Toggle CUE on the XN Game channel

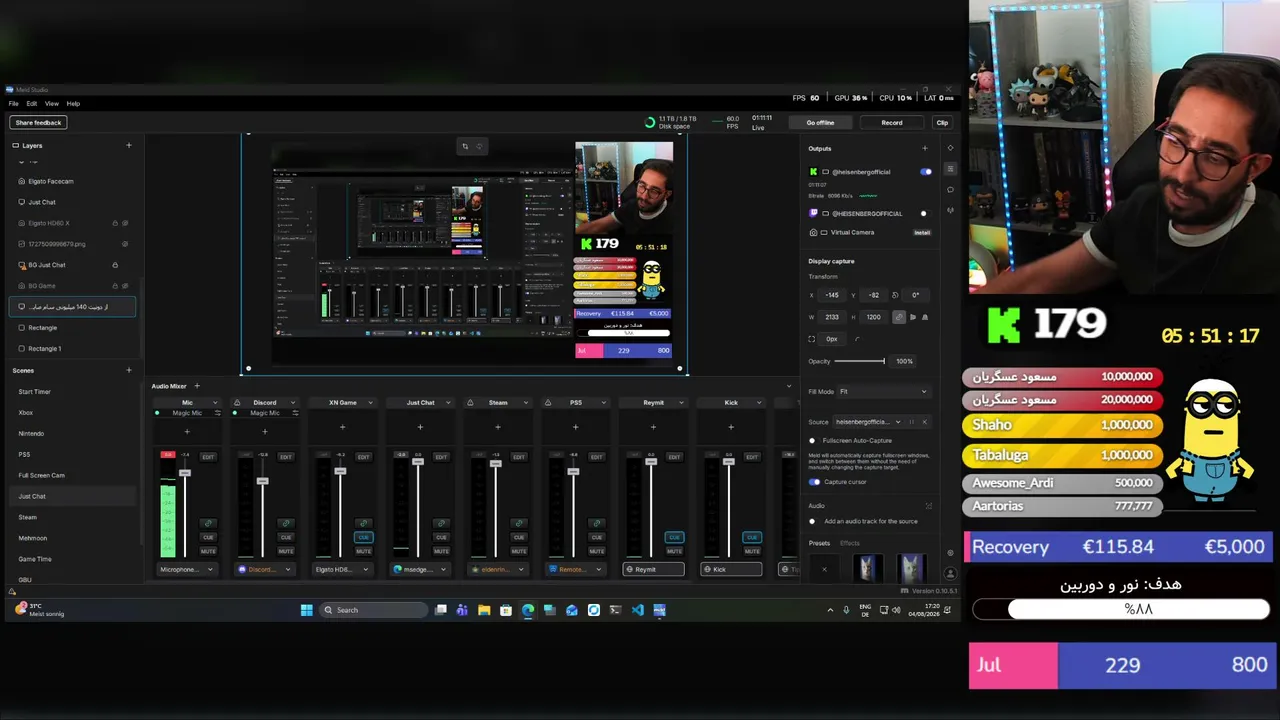363,537
